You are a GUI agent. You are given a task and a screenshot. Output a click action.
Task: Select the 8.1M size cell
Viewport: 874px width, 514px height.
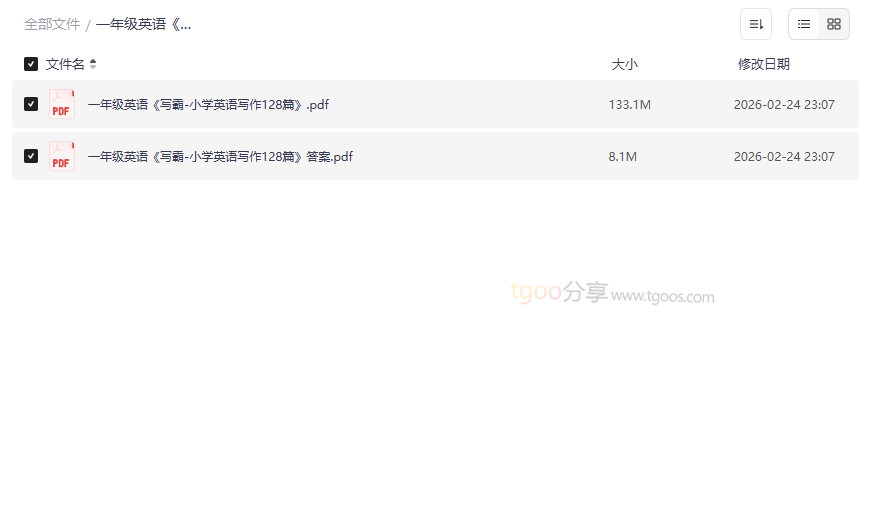pyautogui.click(x=623, y=157)
